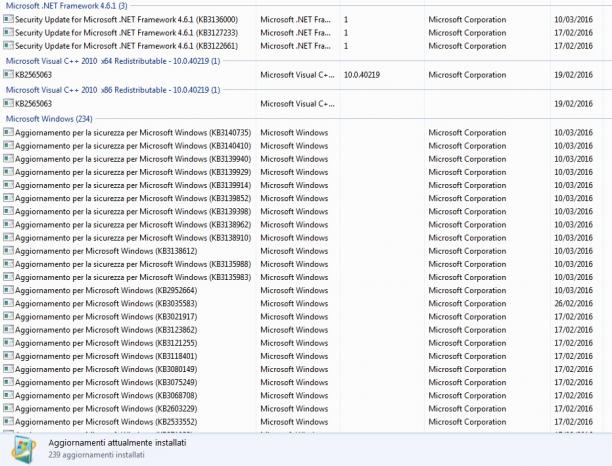Click icon next to KB3035583
Screen dimensions: 612x466
click(x=8, y=303)
